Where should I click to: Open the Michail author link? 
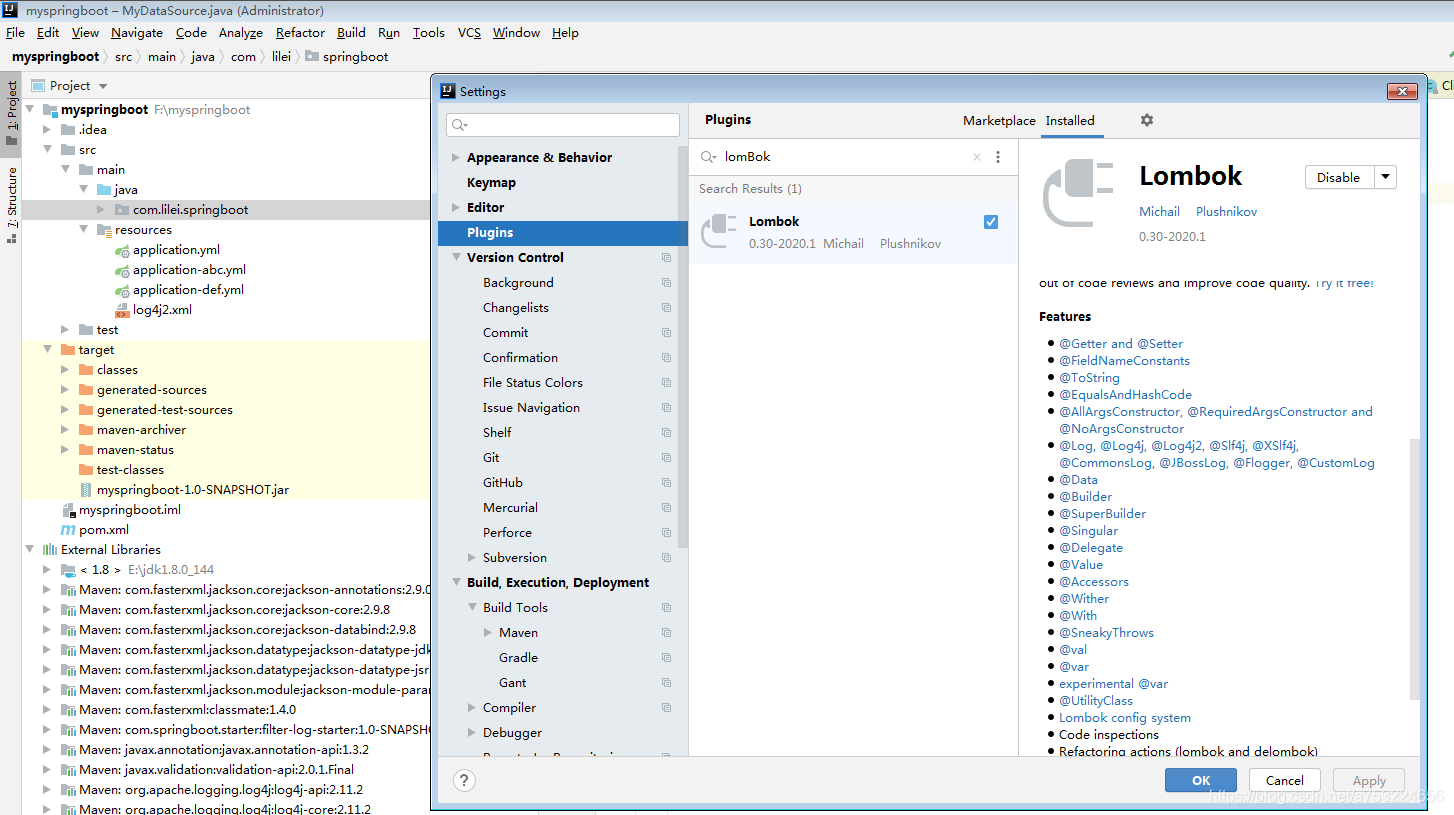point(1160,212)
